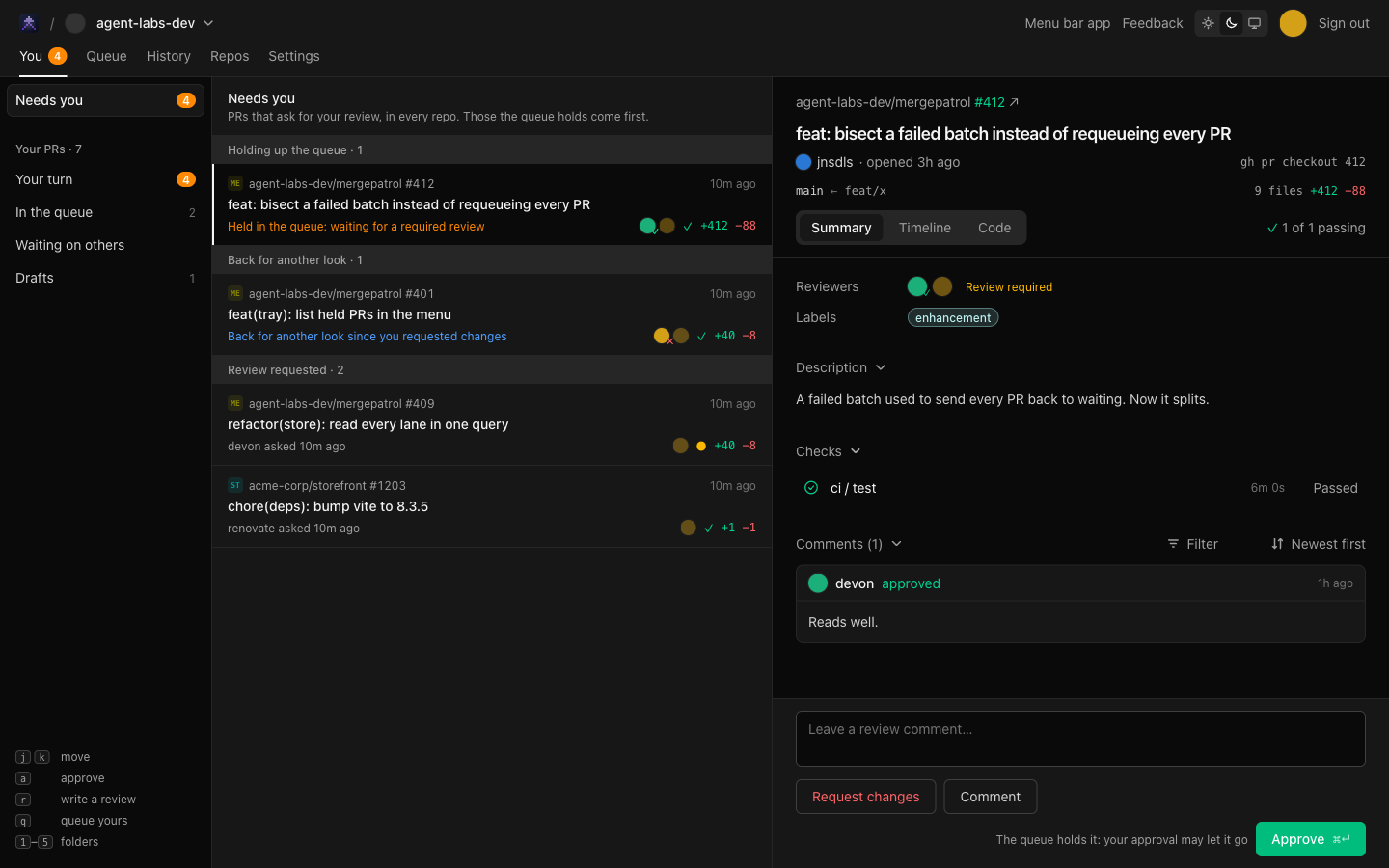Click check mark on storefront #1203 row
Viewport: 1389px width, 868px height.
coord(709,528)
